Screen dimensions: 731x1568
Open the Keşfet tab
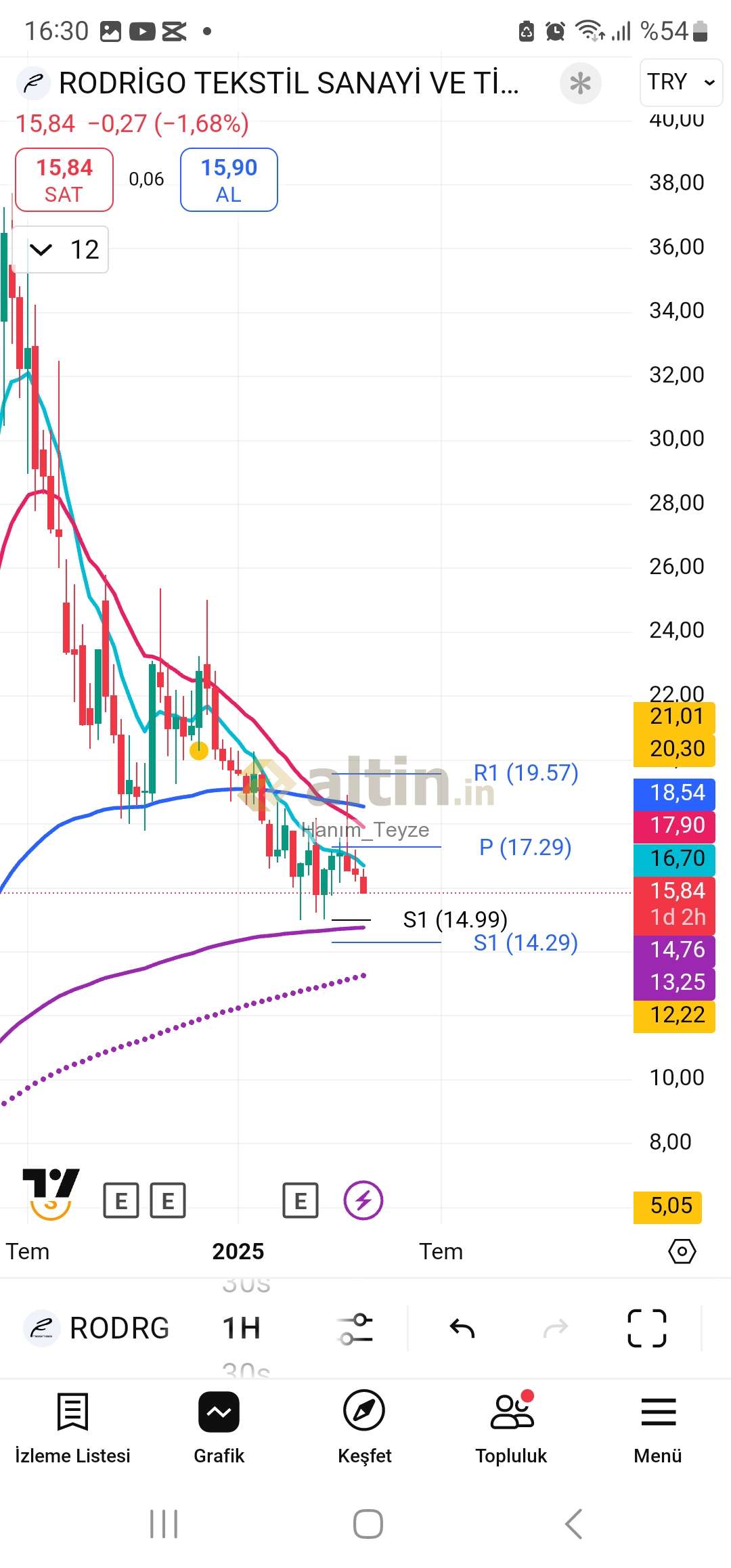tap(365, 1429)
